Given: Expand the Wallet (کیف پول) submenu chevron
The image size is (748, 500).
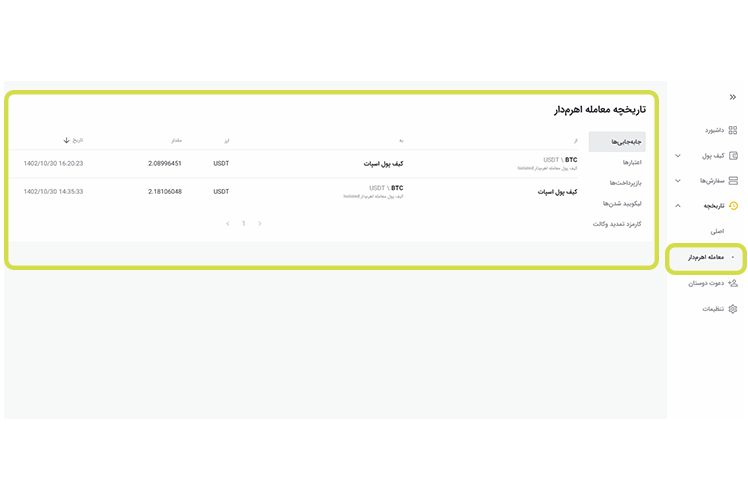Looking at the screenshot, I should 678,156.
